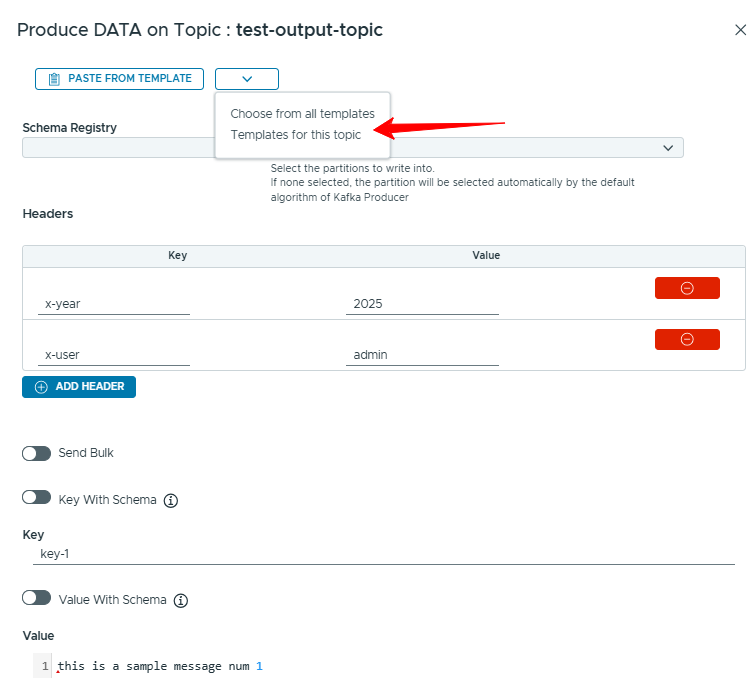Show info for Value With Schema
Screen dimensions: 754x686
181,601
